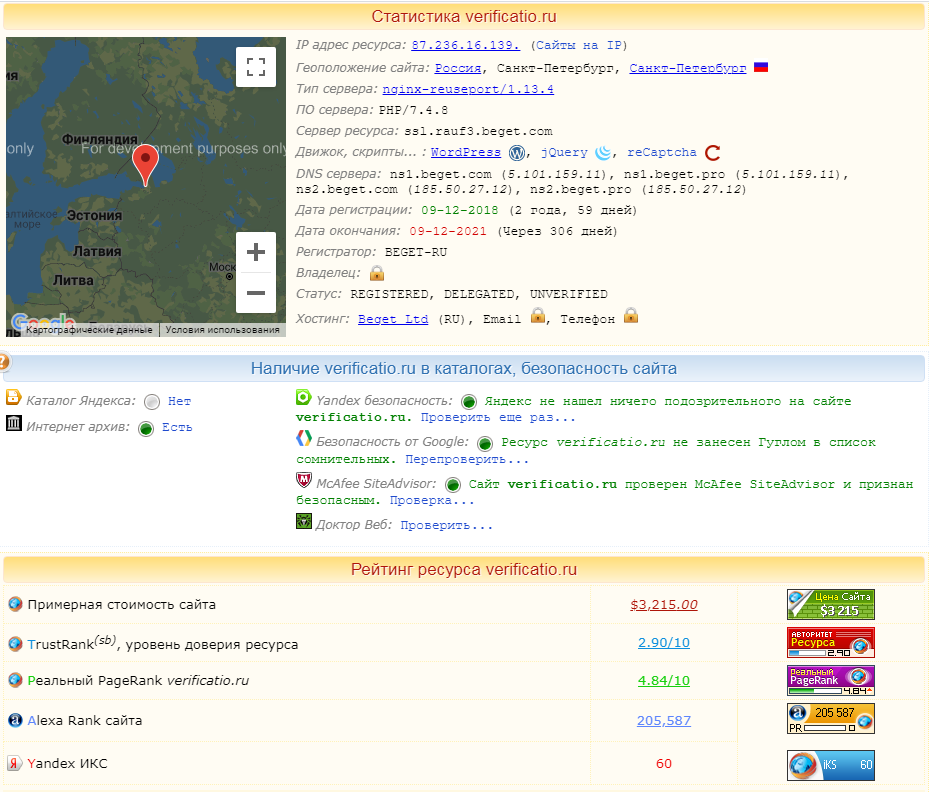The height and width of the screenshot is (792, 929).
Task: Click Нет next to Каталог Яндекса
Action: click(180, 401)
